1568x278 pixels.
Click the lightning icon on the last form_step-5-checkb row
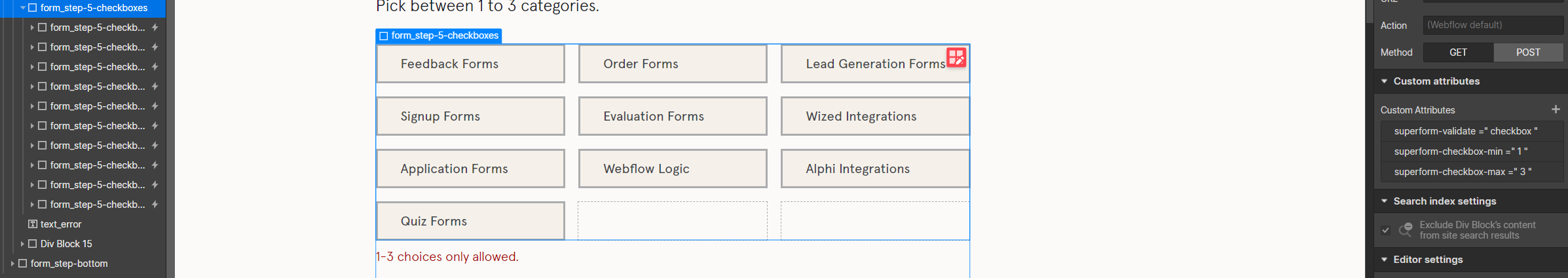pos(155,205)
